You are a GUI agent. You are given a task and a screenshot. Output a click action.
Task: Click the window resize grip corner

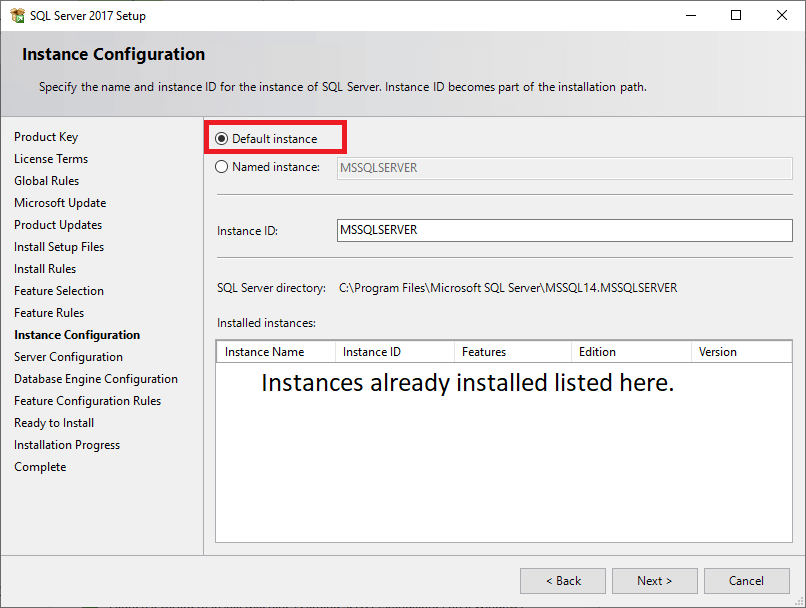click(x=799, y=601)
